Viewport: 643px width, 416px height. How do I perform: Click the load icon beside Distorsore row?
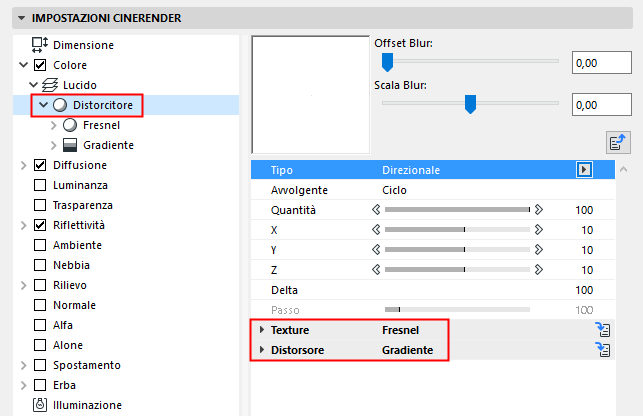602,350
